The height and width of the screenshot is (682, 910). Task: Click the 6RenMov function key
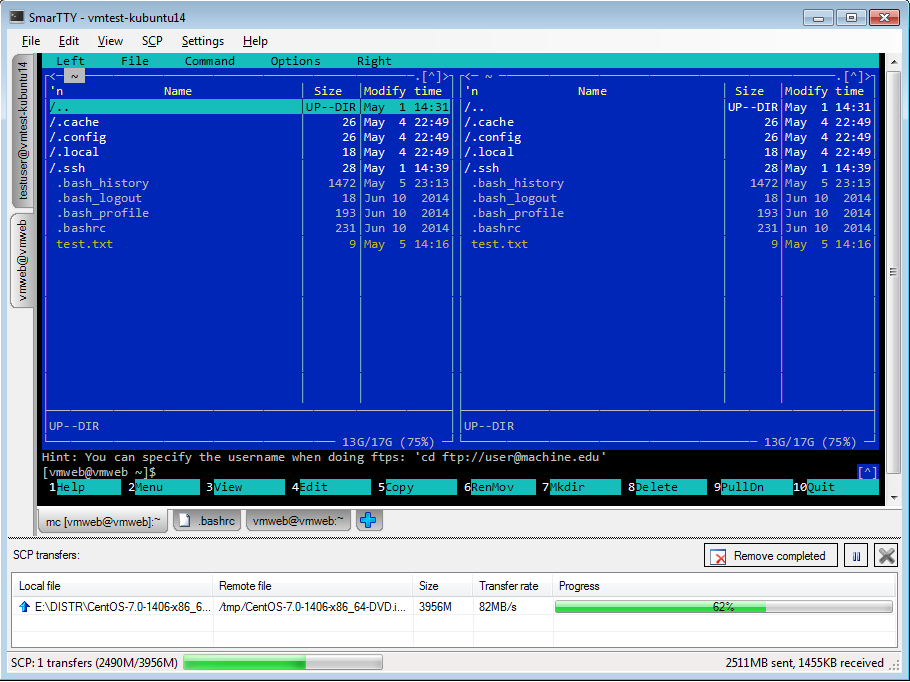point(499,488)
